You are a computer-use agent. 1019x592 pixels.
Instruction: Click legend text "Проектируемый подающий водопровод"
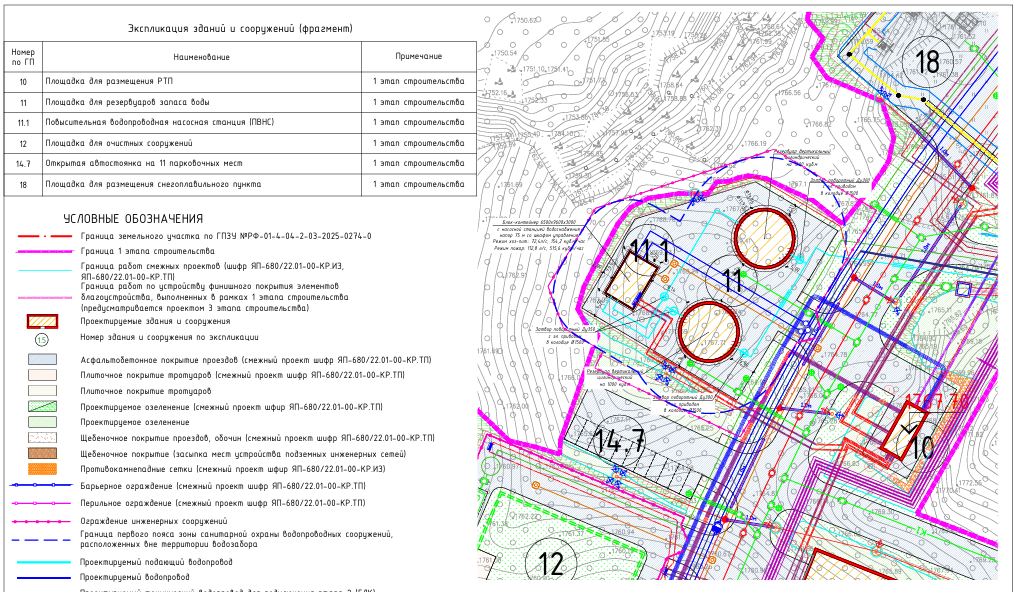click(x=156, y=562)
